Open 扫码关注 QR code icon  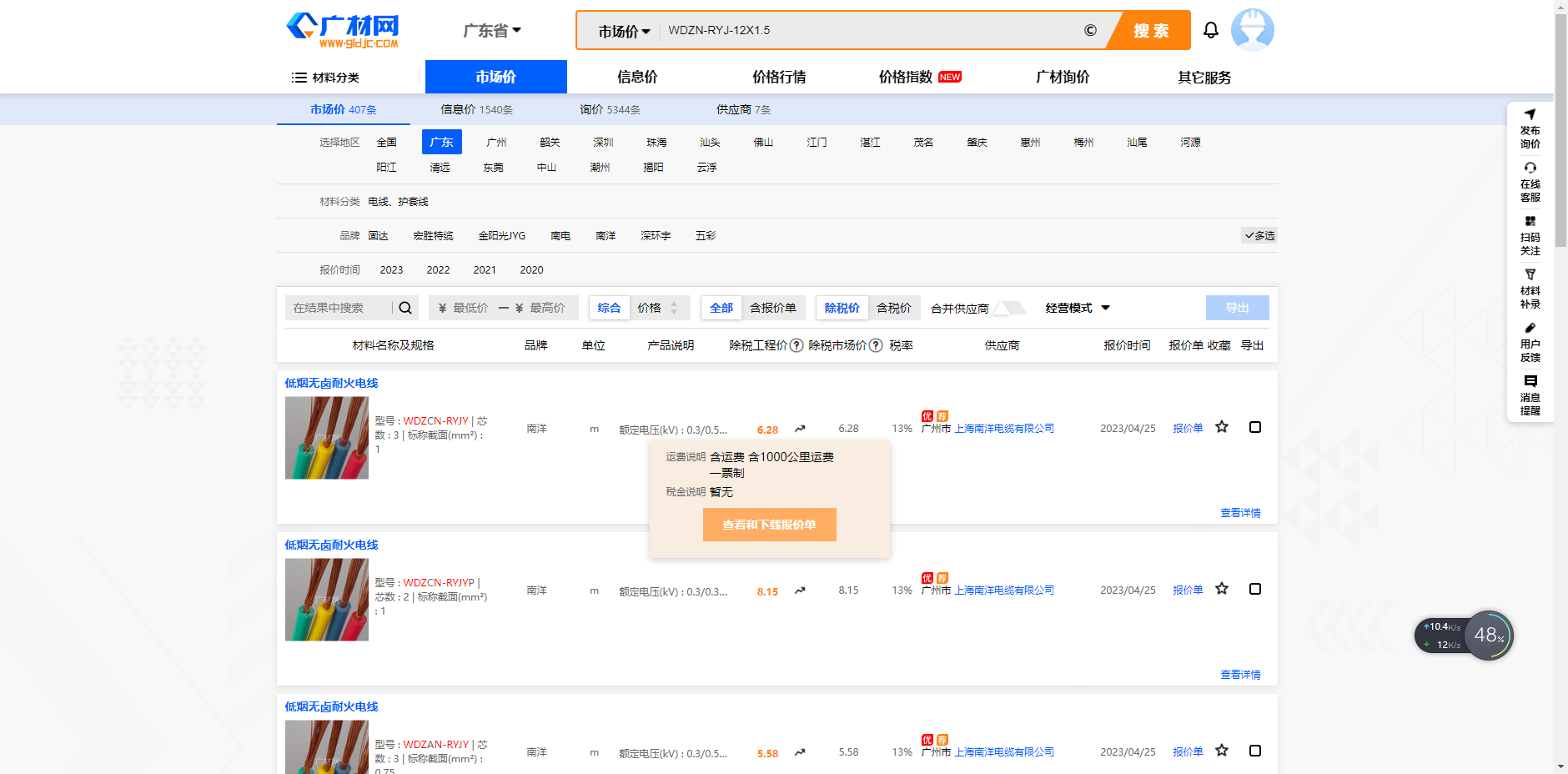[x=1530, y=221]
